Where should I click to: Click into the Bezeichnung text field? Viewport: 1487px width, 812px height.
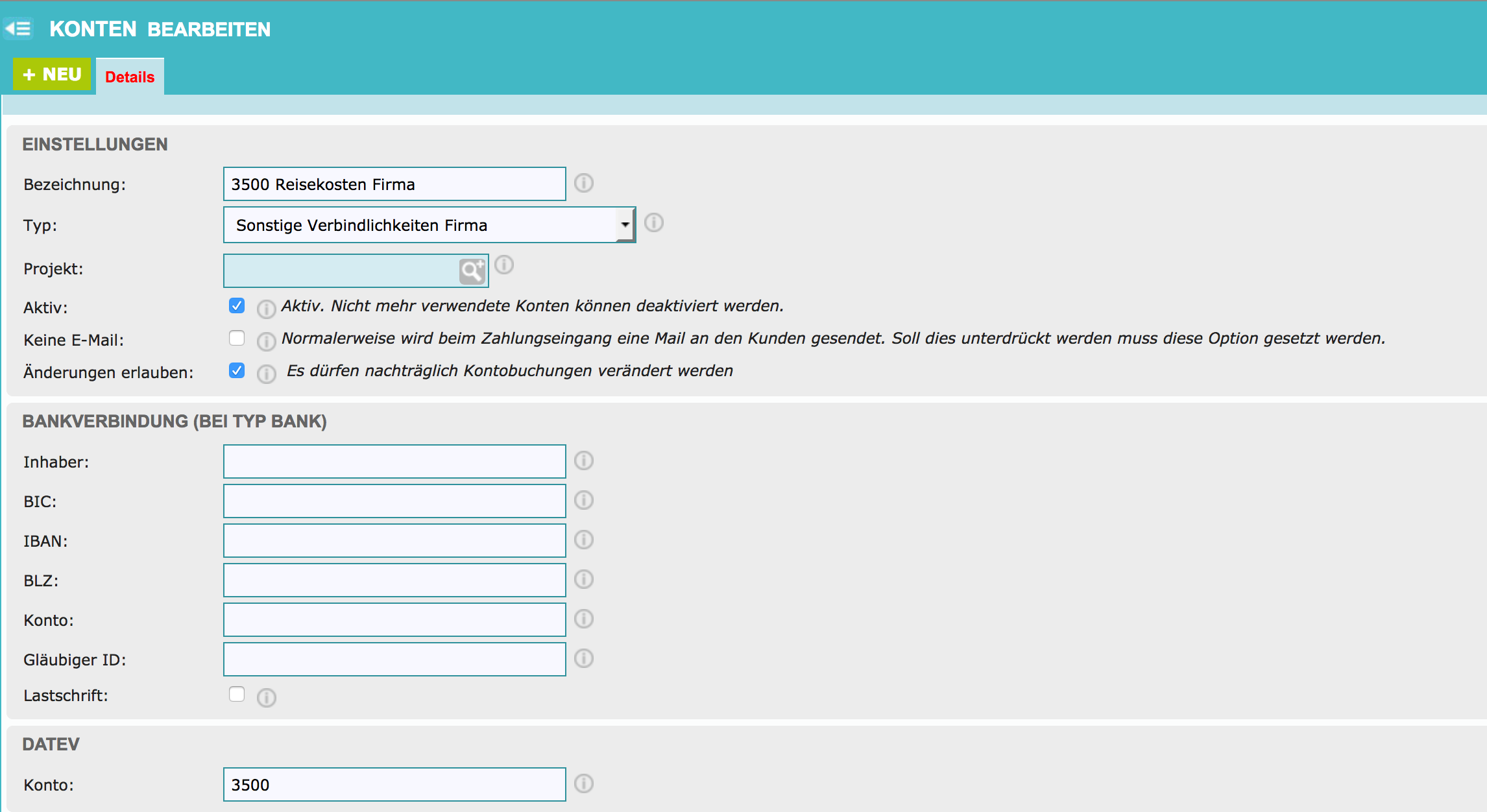(x=394, y=184)
